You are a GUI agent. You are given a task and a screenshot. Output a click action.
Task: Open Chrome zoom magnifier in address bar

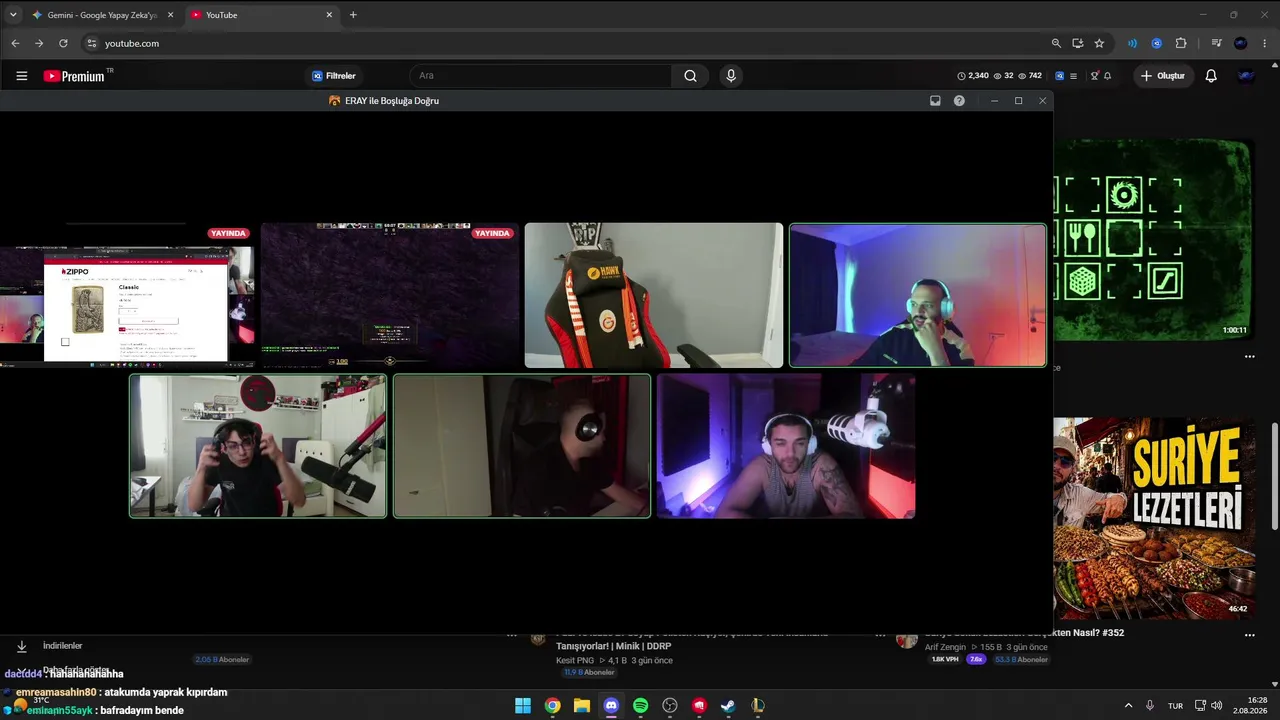pos(1056,43)
